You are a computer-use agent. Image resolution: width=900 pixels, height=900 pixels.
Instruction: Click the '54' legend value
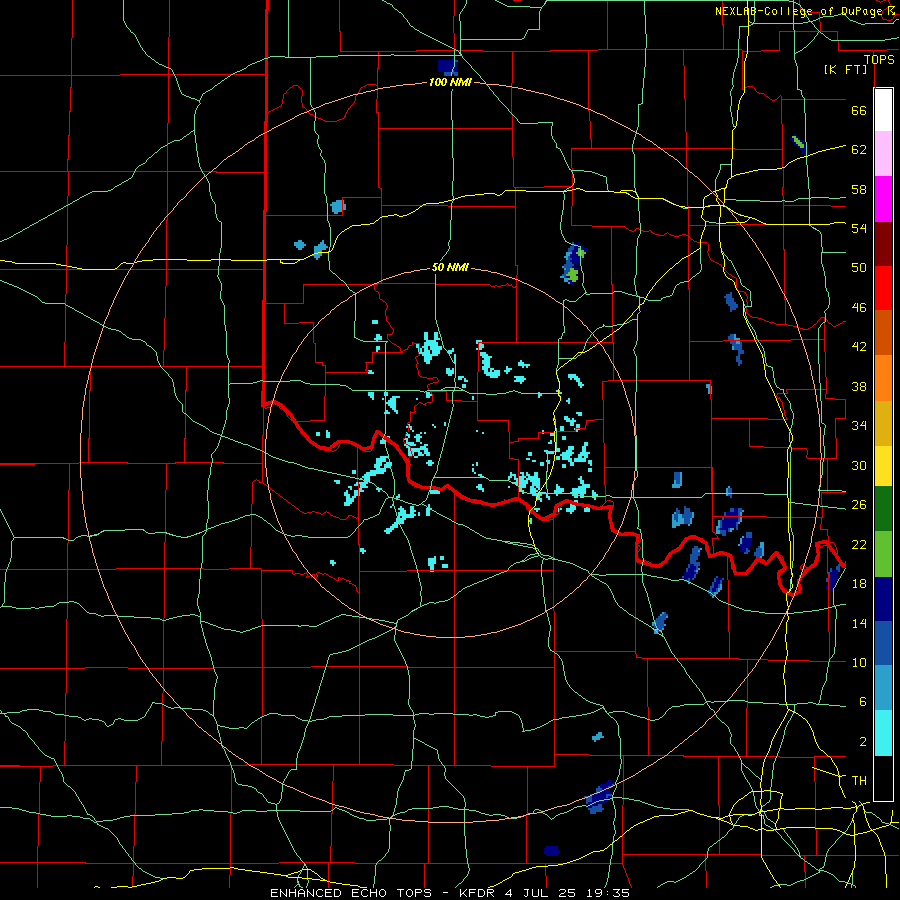coord(859,228)
